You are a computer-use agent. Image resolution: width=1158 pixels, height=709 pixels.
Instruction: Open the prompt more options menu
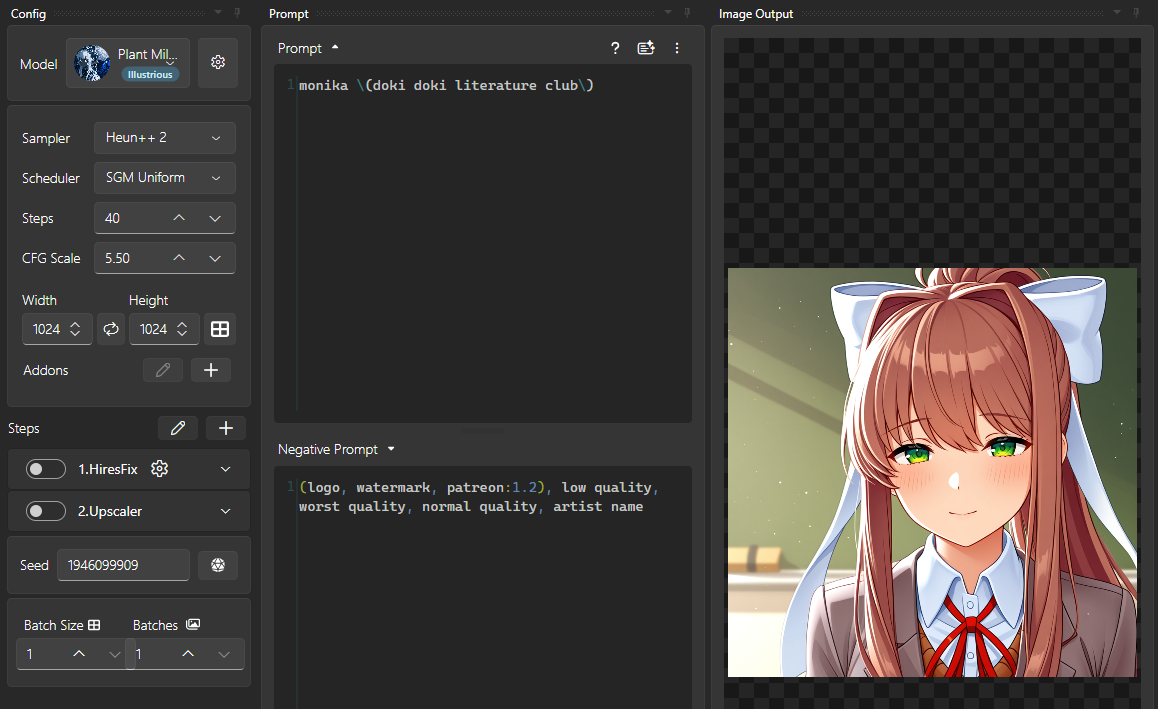click(677, 48)
